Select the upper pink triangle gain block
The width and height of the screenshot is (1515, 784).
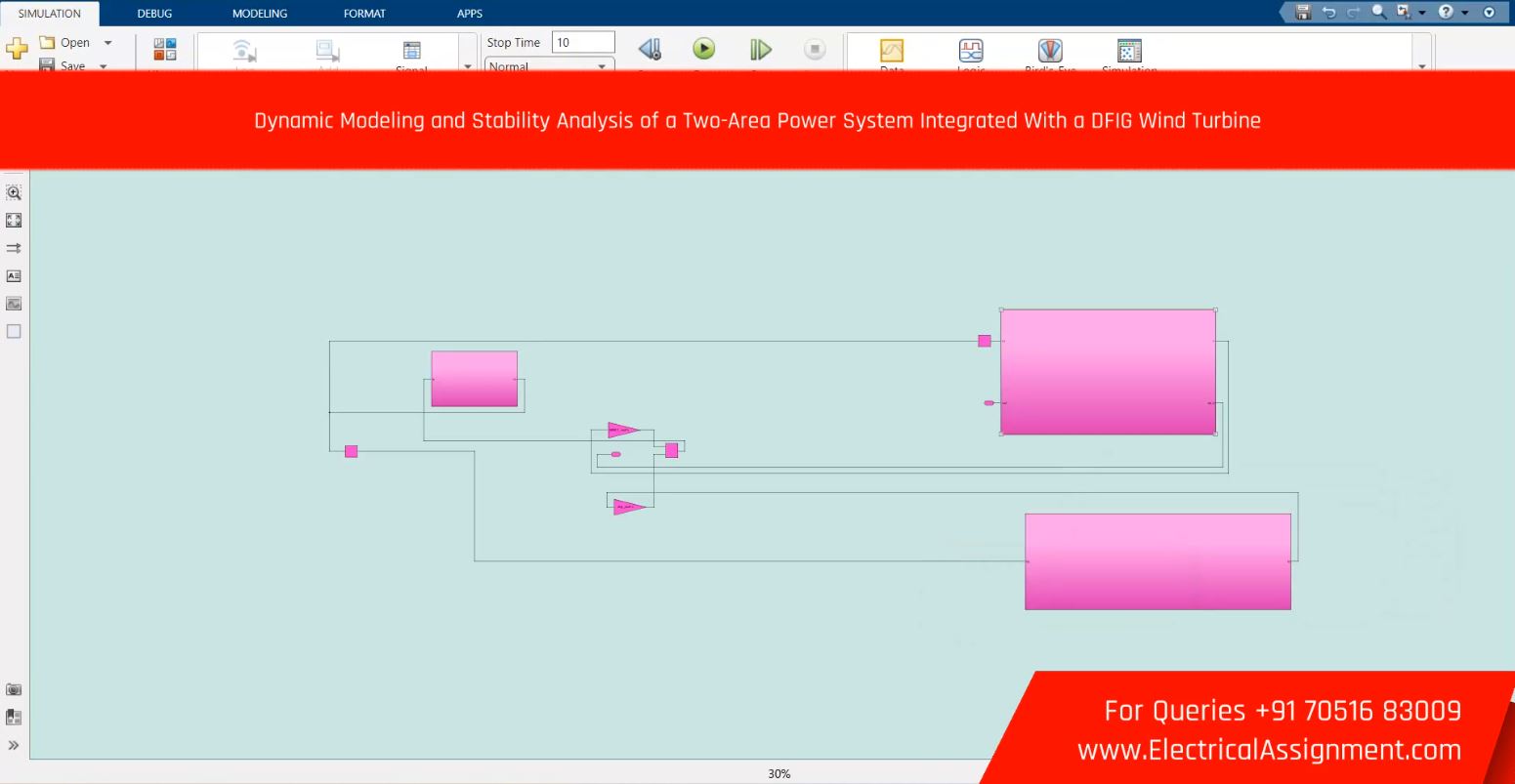pyautogui.click(x=622, y=430)
